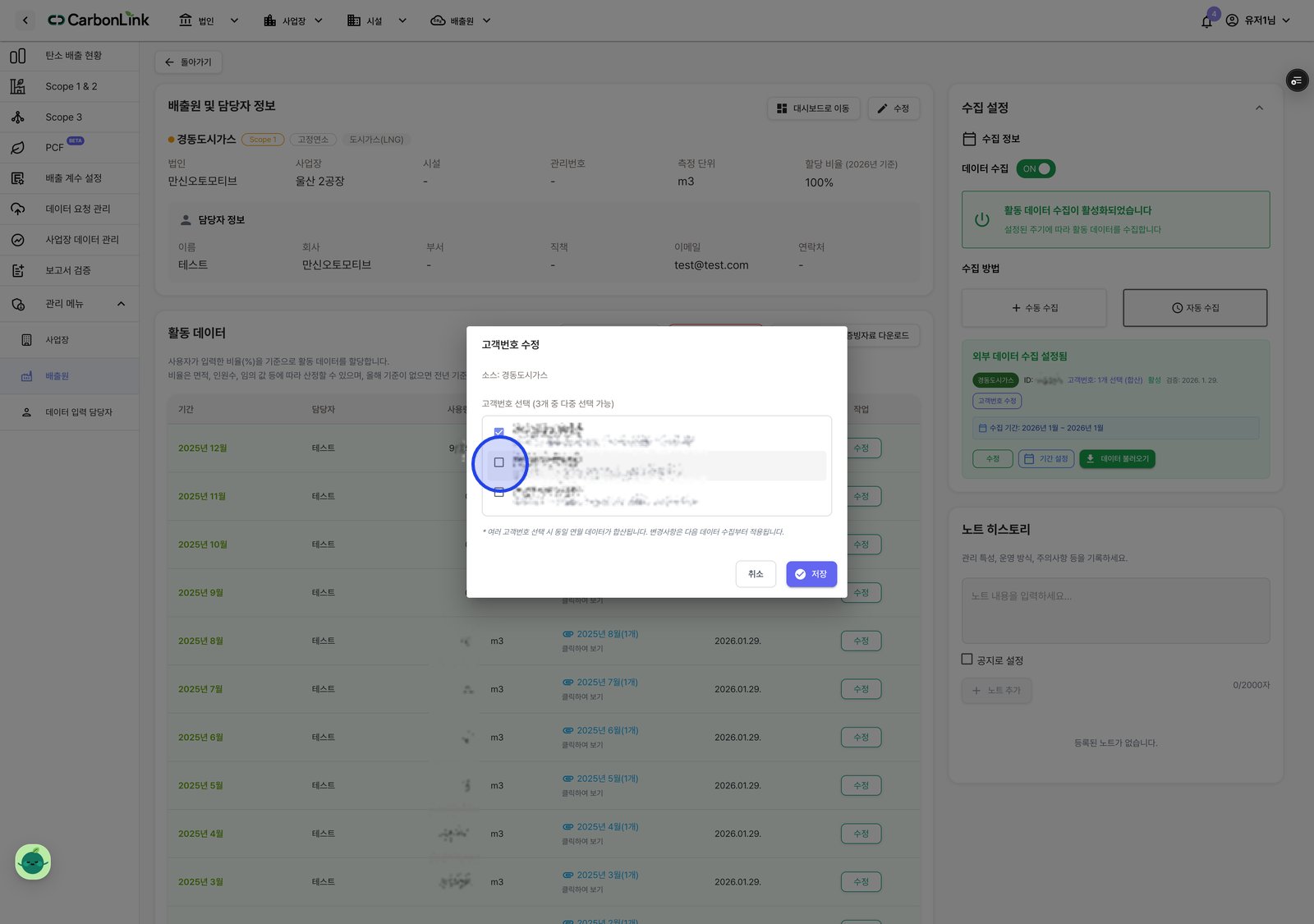This screenshot has height=924, width=1314.
Task: Click the 탄소 배출 현황 sidebar icon
Action: (17, 56)
